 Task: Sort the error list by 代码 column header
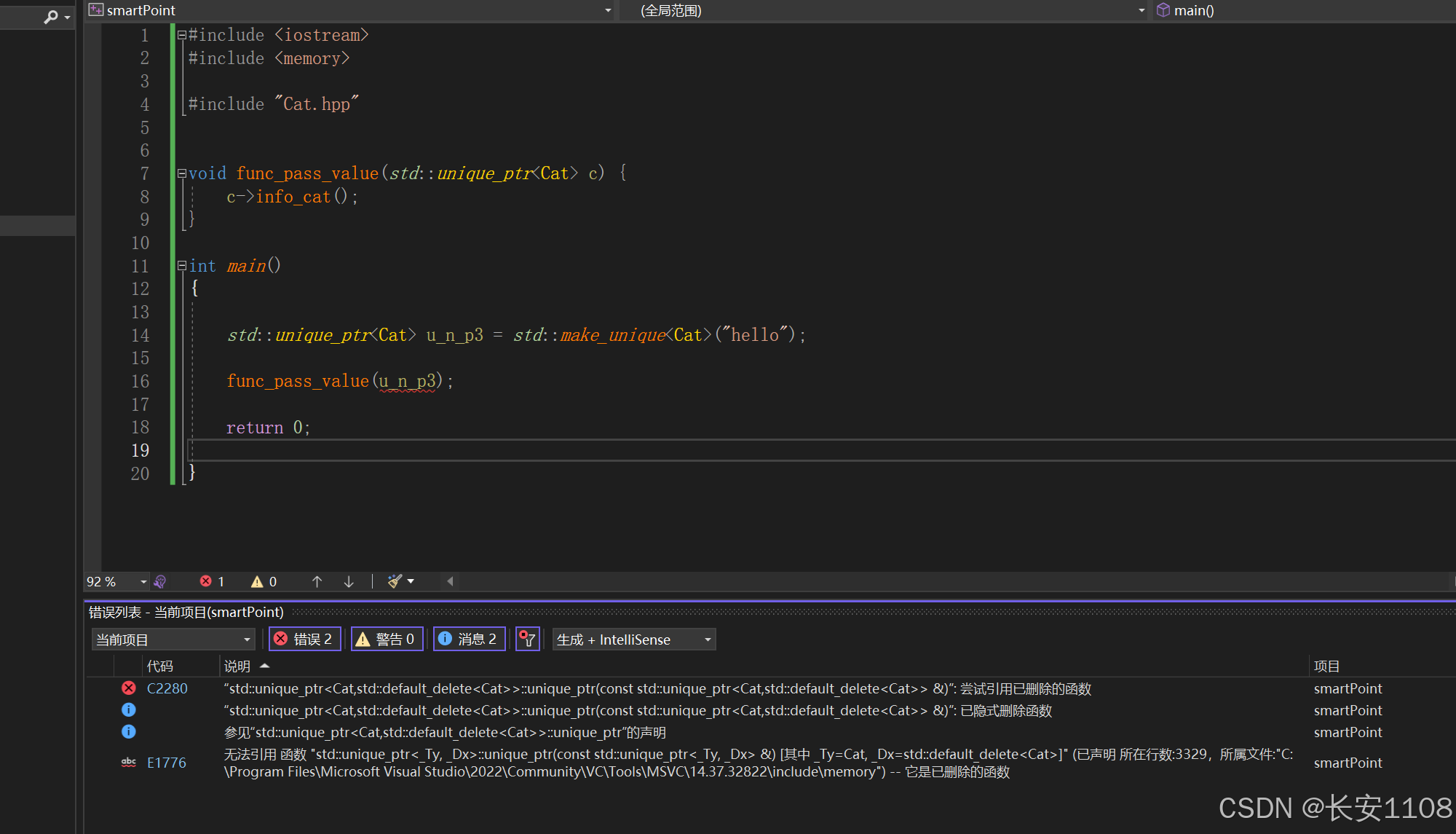click(x=160, y=666)
